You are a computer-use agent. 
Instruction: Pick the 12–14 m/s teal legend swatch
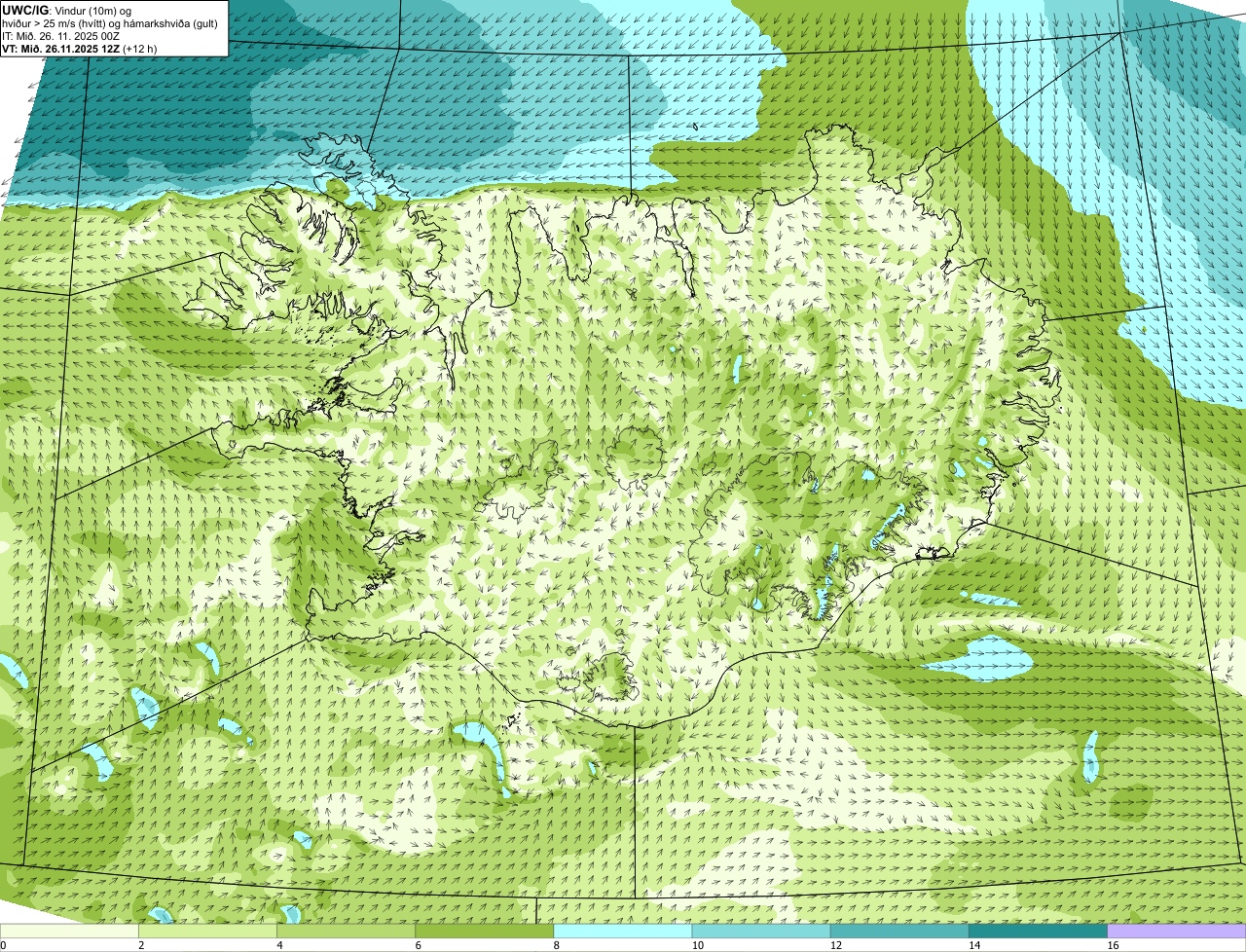click(901, 932)
